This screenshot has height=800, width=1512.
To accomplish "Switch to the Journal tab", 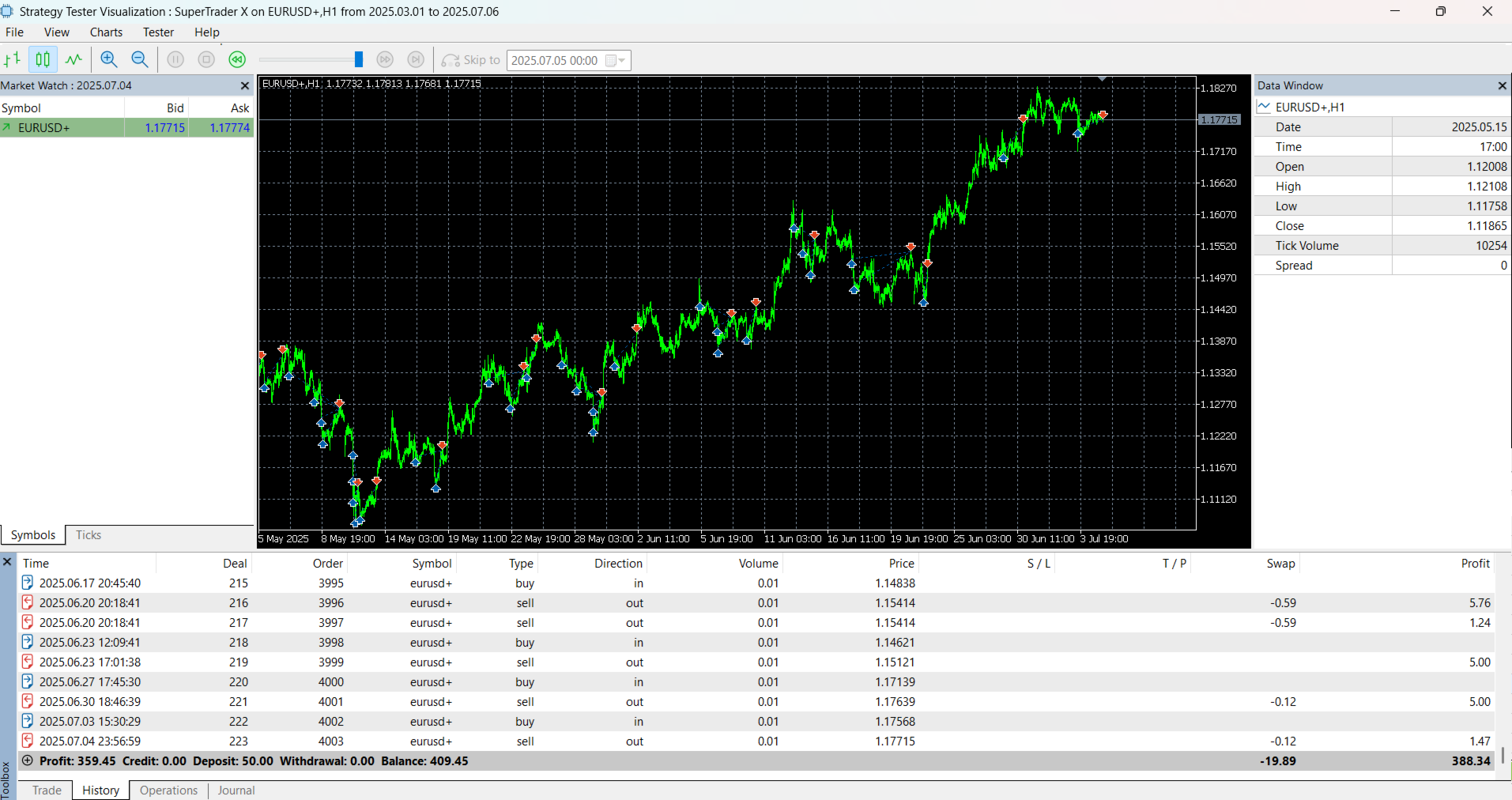I will [x=236, y=790].
